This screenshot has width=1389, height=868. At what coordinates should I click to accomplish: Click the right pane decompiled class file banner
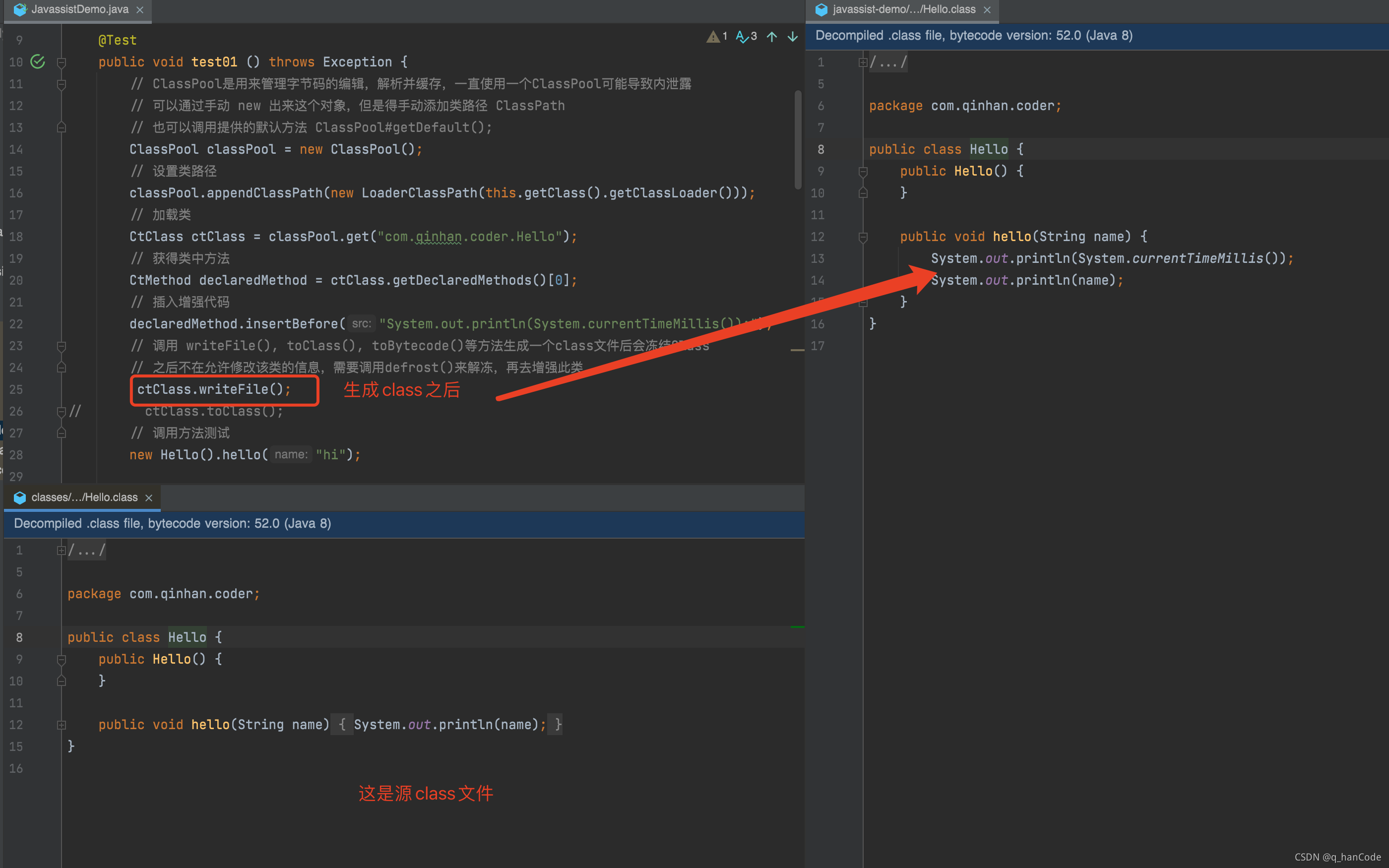(x=1097, y=36)
